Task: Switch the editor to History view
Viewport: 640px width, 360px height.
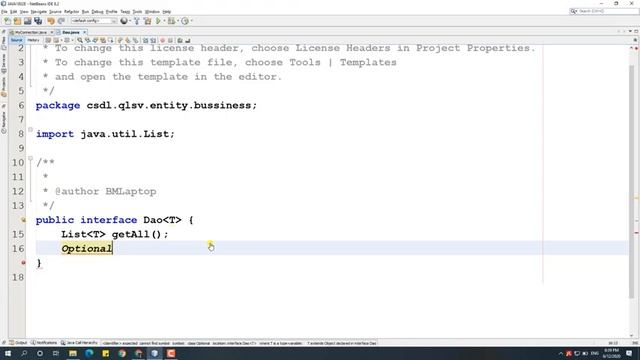Action: pyautogui.click(x=33, y=40)
